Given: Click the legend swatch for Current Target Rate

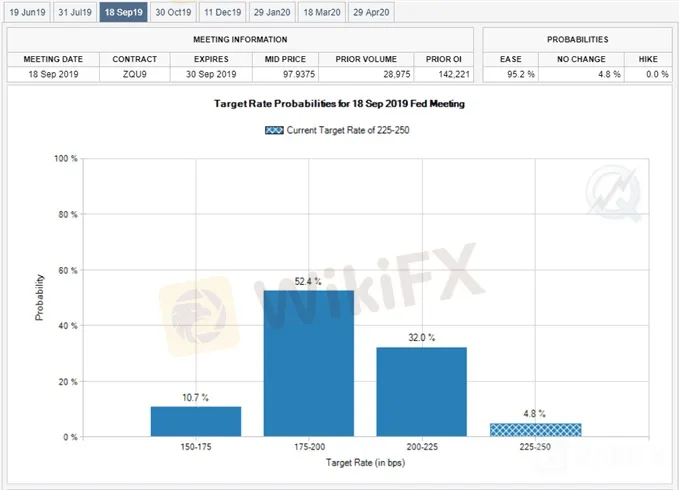Looking at the screenshot, I should [x=274, y=130].
